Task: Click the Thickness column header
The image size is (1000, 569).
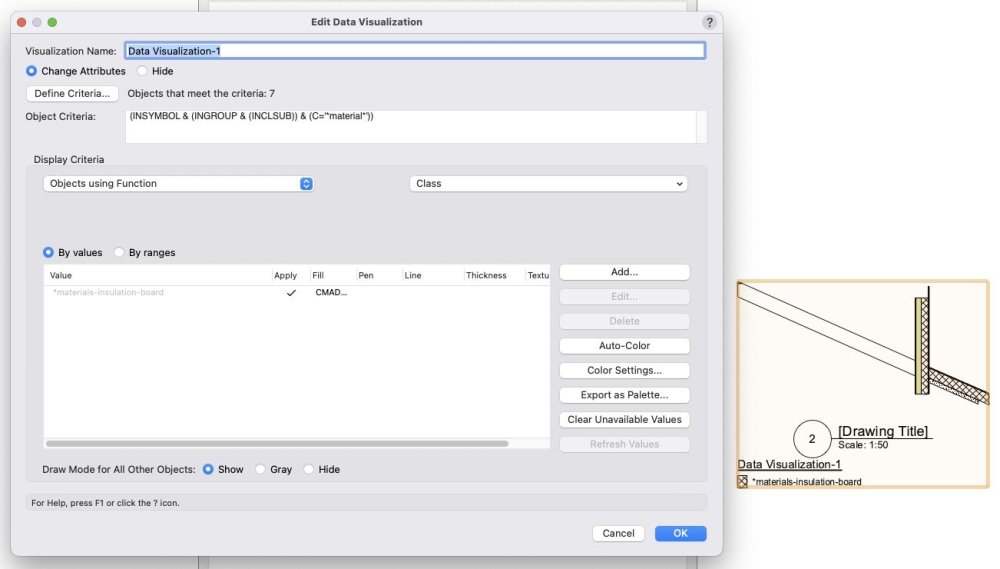Action: [x=486, y=275]
